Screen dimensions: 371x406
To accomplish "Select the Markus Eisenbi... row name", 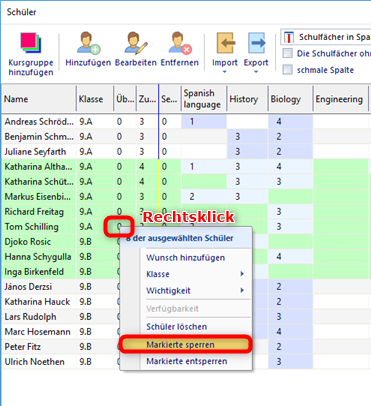I will pyautogui.click(x=38, y=197).
